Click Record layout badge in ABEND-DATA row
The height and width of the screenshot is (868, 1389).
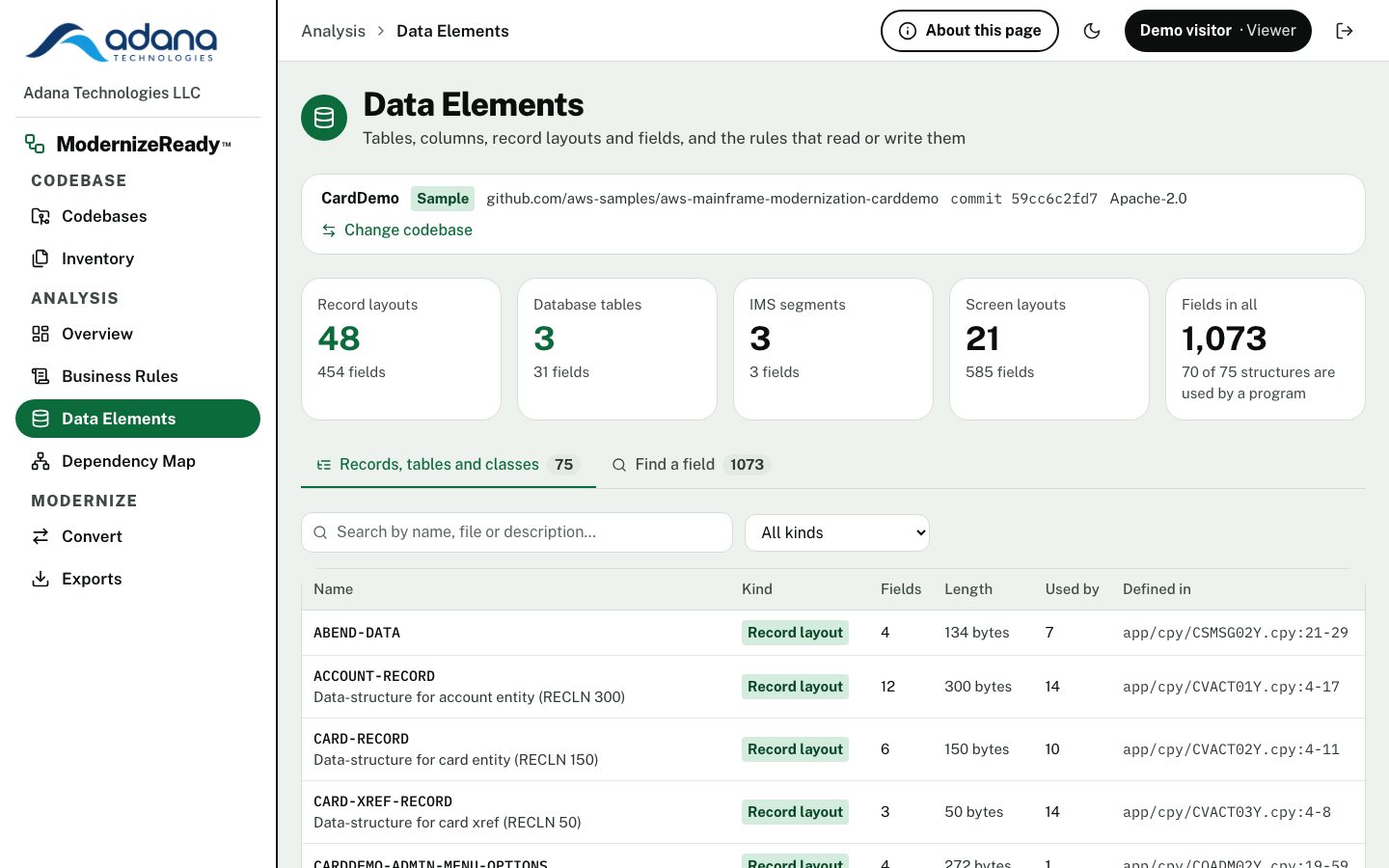[795, 633]
